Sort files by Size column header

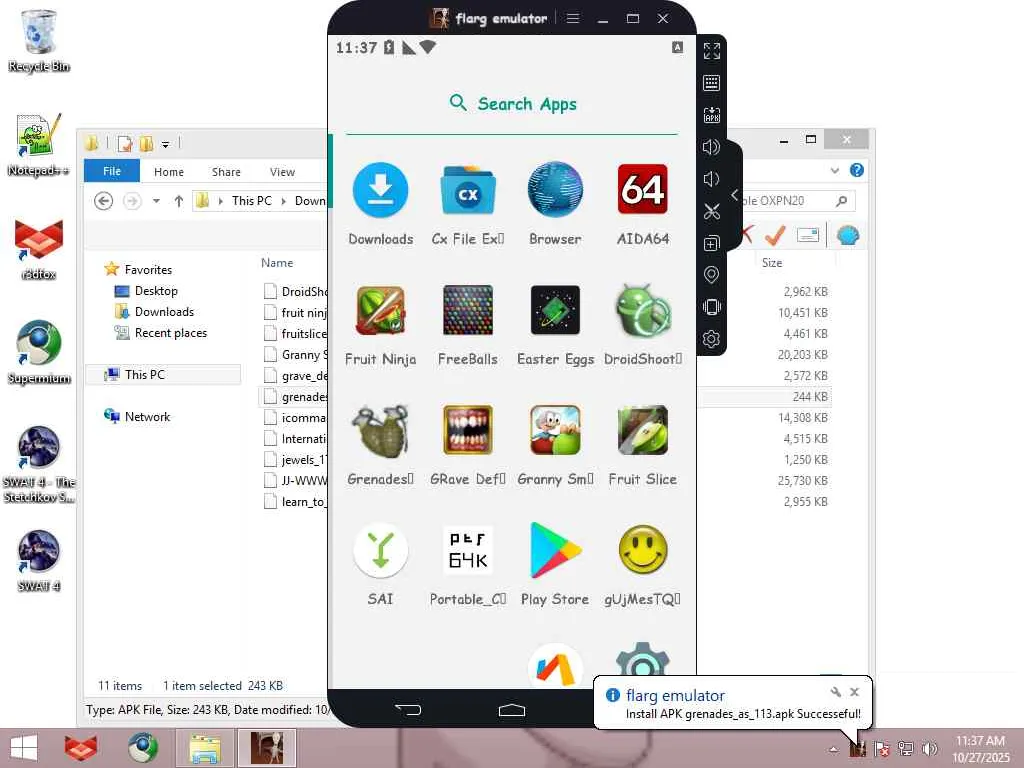pyautogui.click(x=772, y=263)
